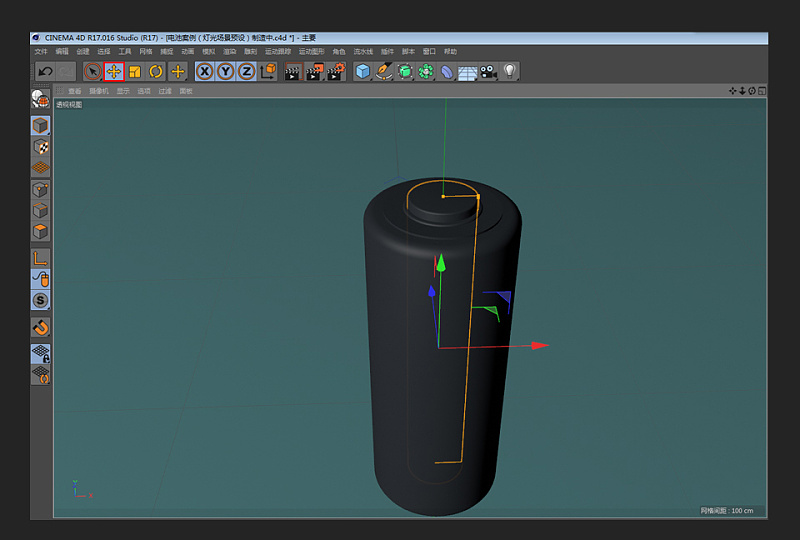Open the 文件 (File) menu
This screenshot has width=800, height=540.
pyautogui.click(x=41, y=52)
